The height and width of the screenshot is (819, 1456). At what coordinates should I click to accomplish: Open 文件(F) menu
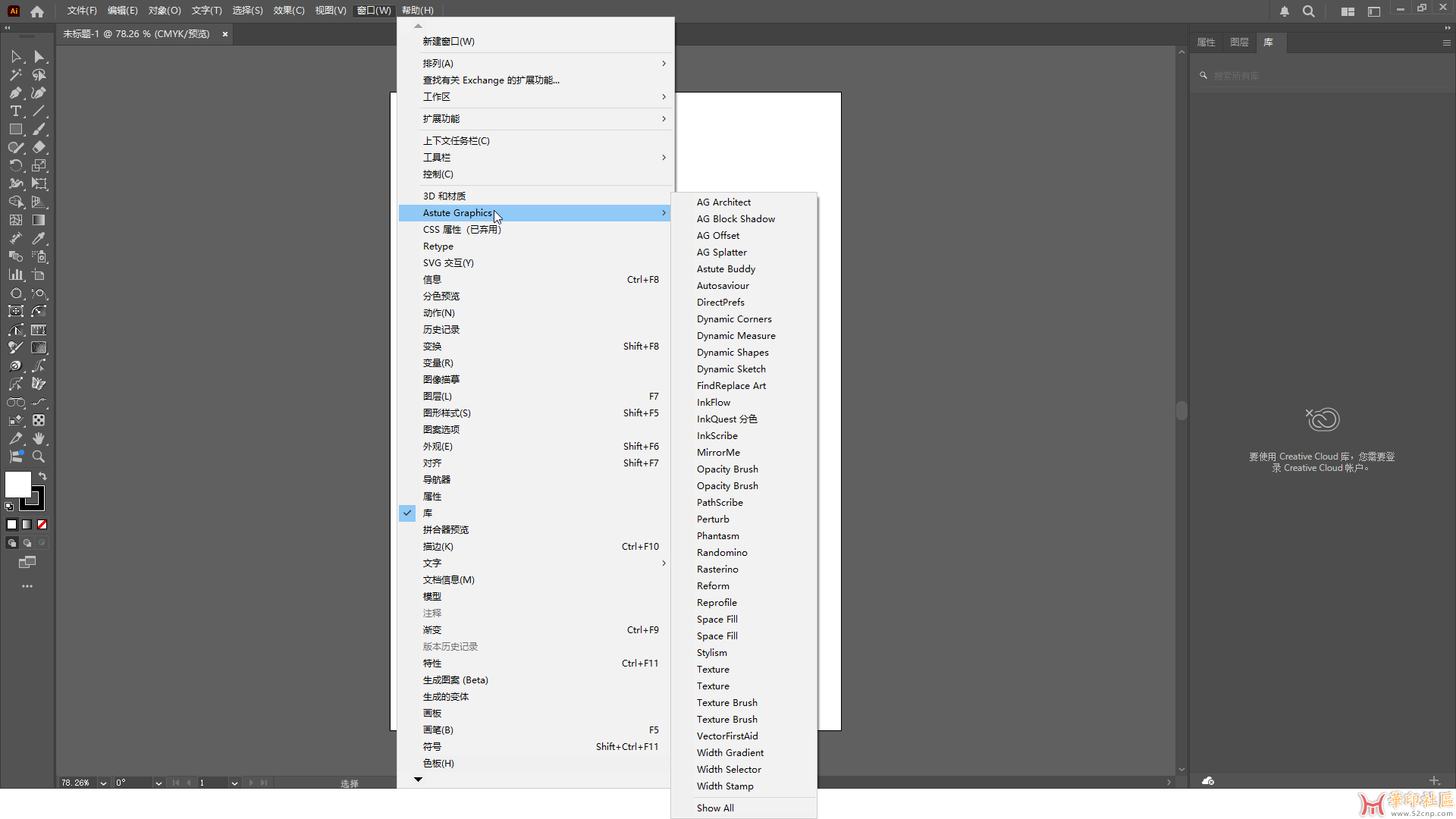82,11
